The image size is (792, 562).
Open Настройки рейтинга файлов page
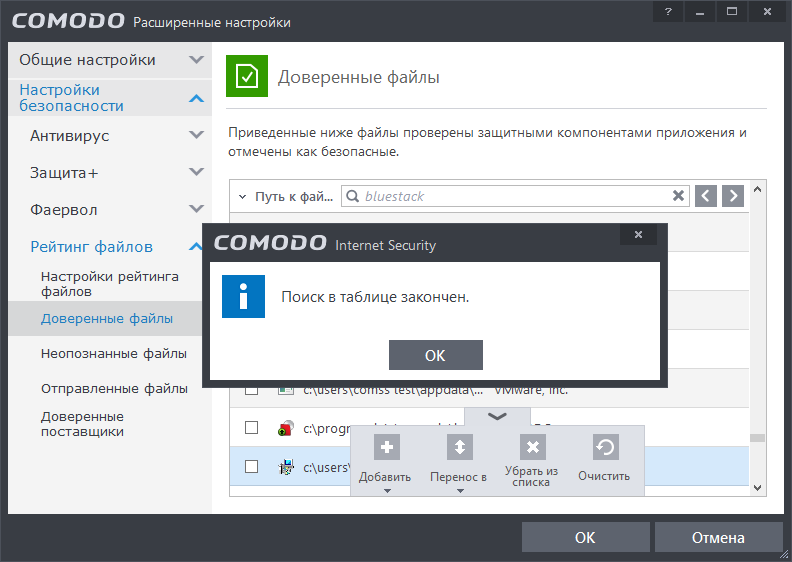pos(110,284)
